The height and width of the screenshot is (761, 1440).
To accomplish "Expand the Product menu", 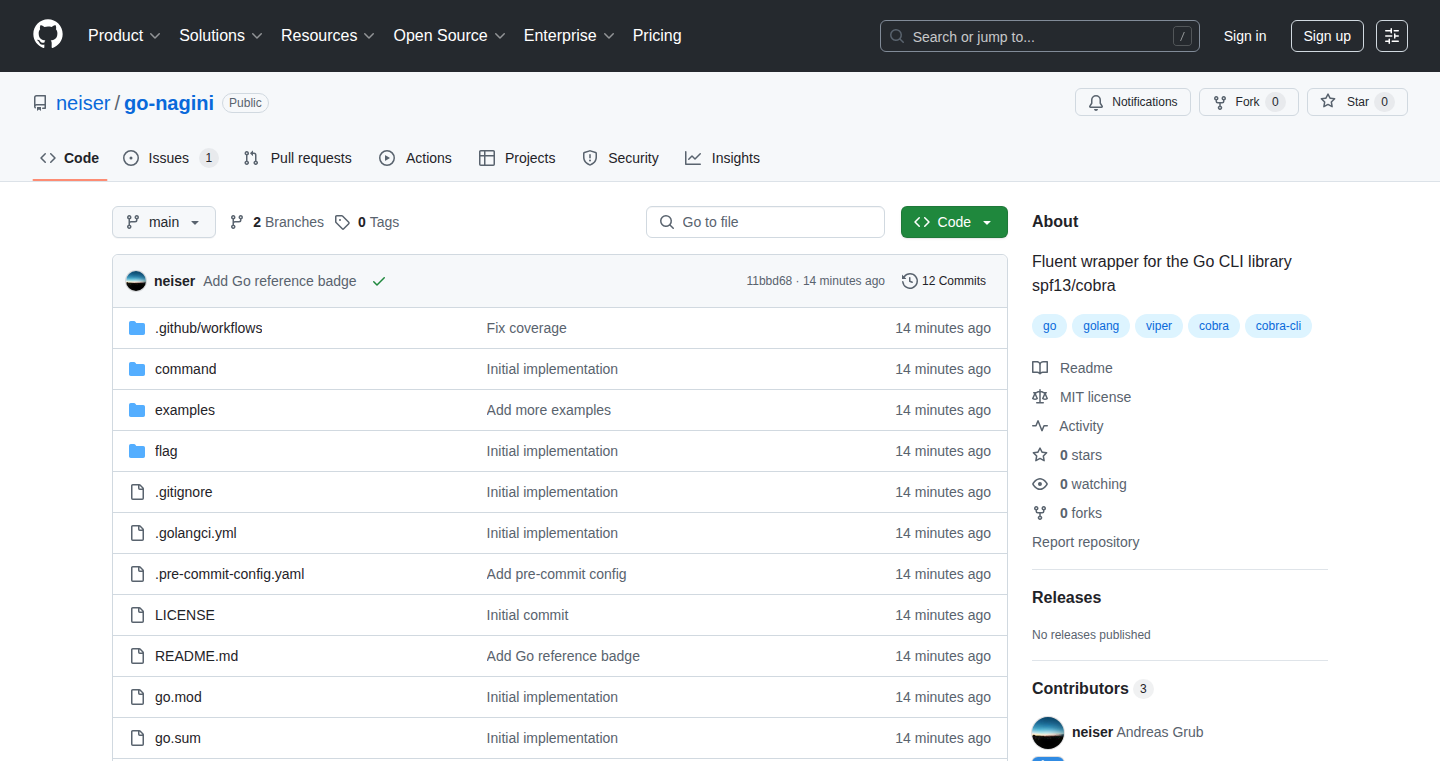I will point(124,35).
